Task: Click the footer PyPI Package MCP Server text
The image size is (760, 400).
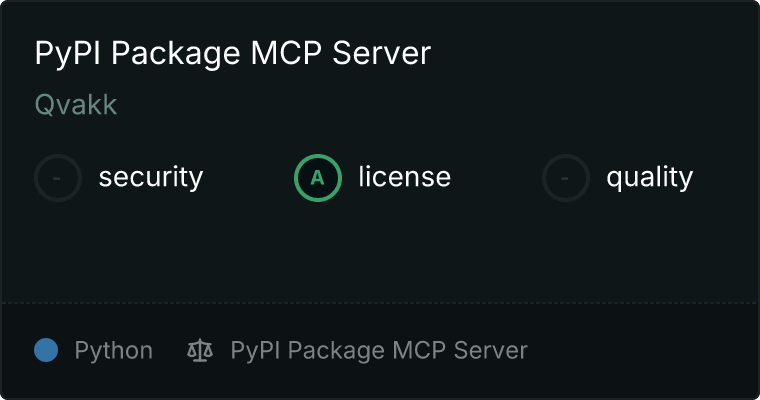Action: pyautogui.click(x=379, y=351)
